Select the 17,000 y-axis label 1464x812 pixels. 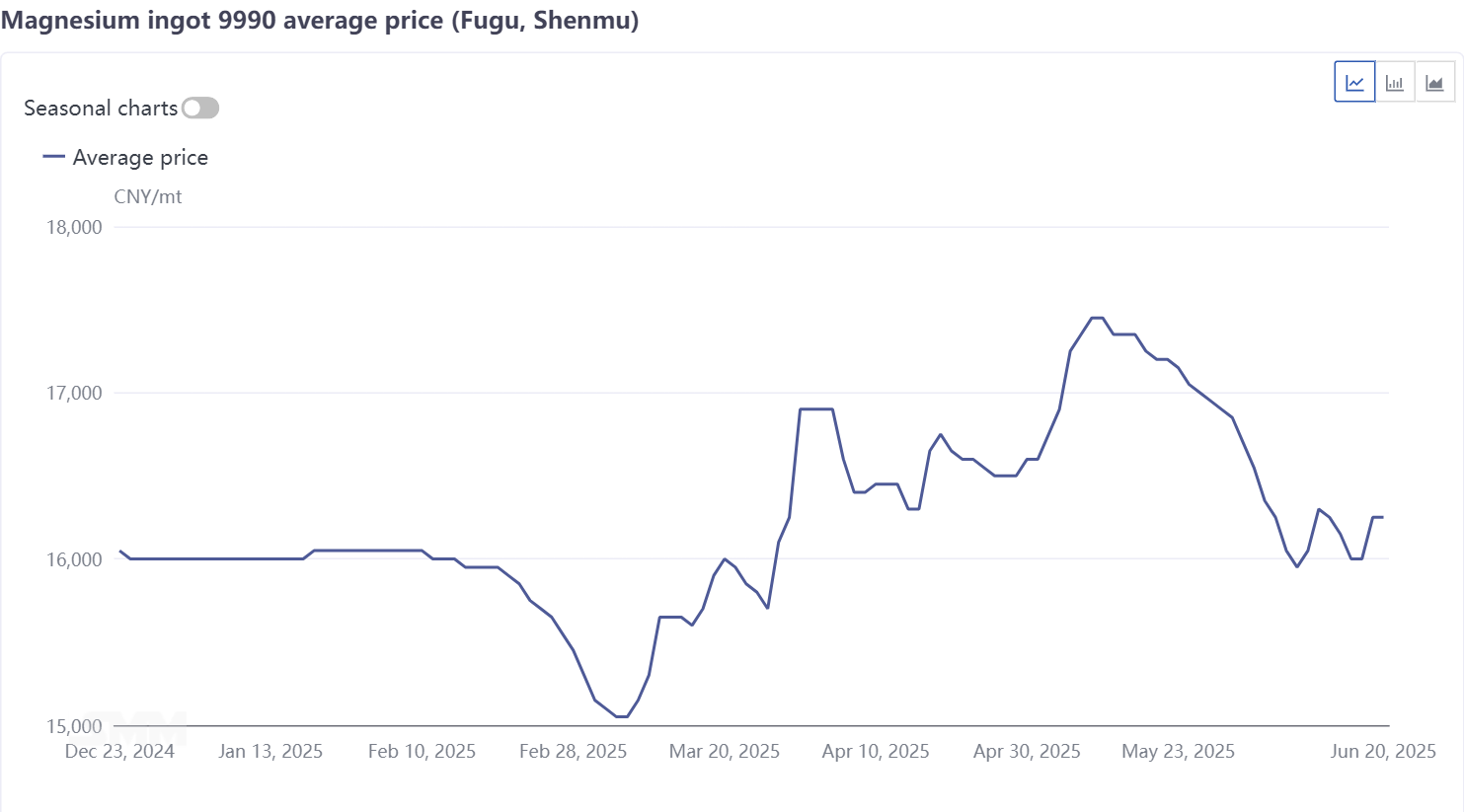point(74,393)
